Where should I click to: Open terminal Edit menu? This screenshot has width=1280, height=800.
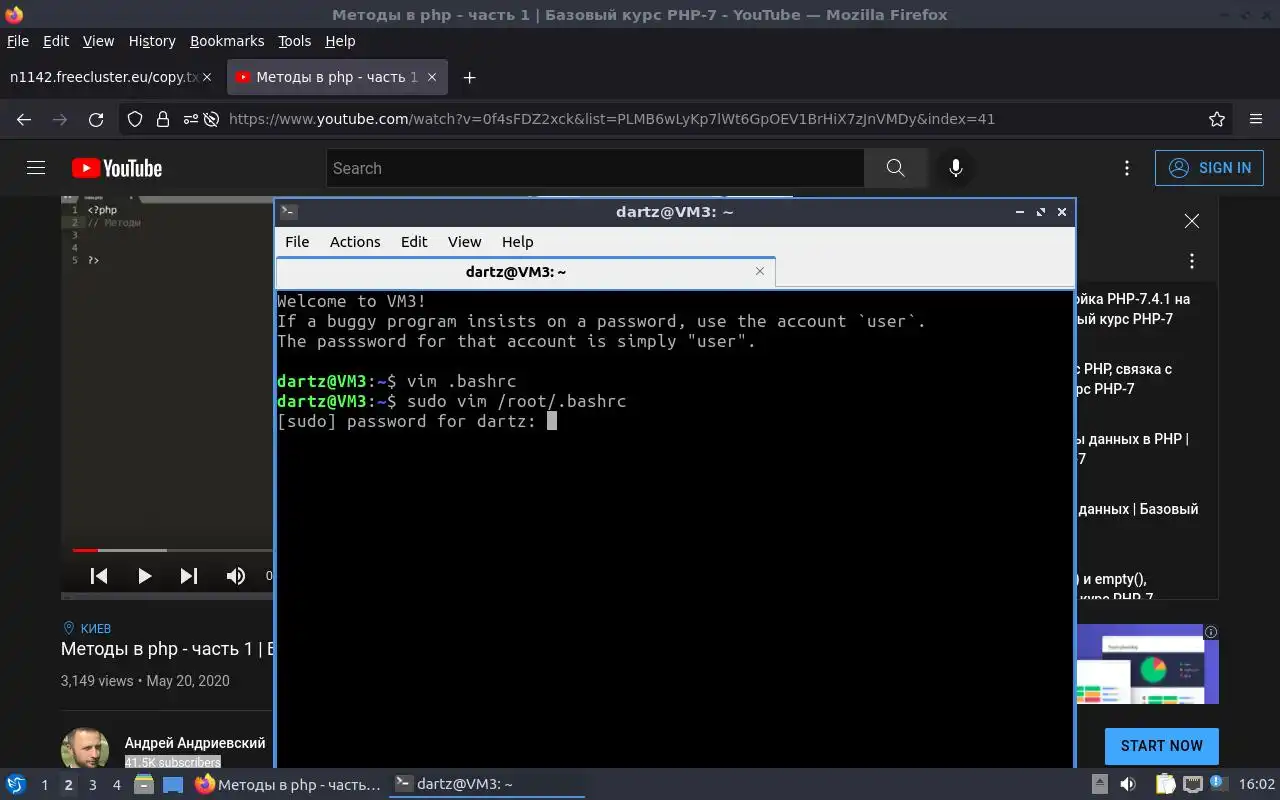click(414, 242)
